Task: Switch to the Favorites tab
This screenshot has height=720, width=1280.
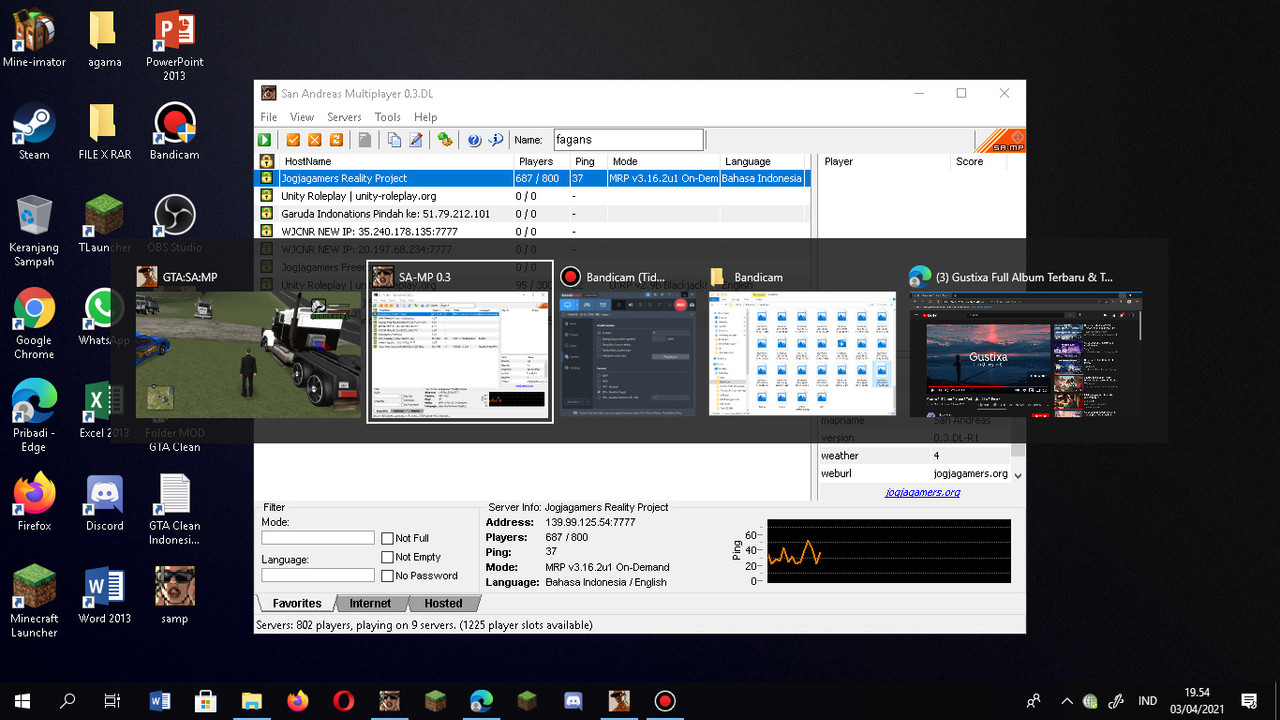Action: [x=297, y=603]
